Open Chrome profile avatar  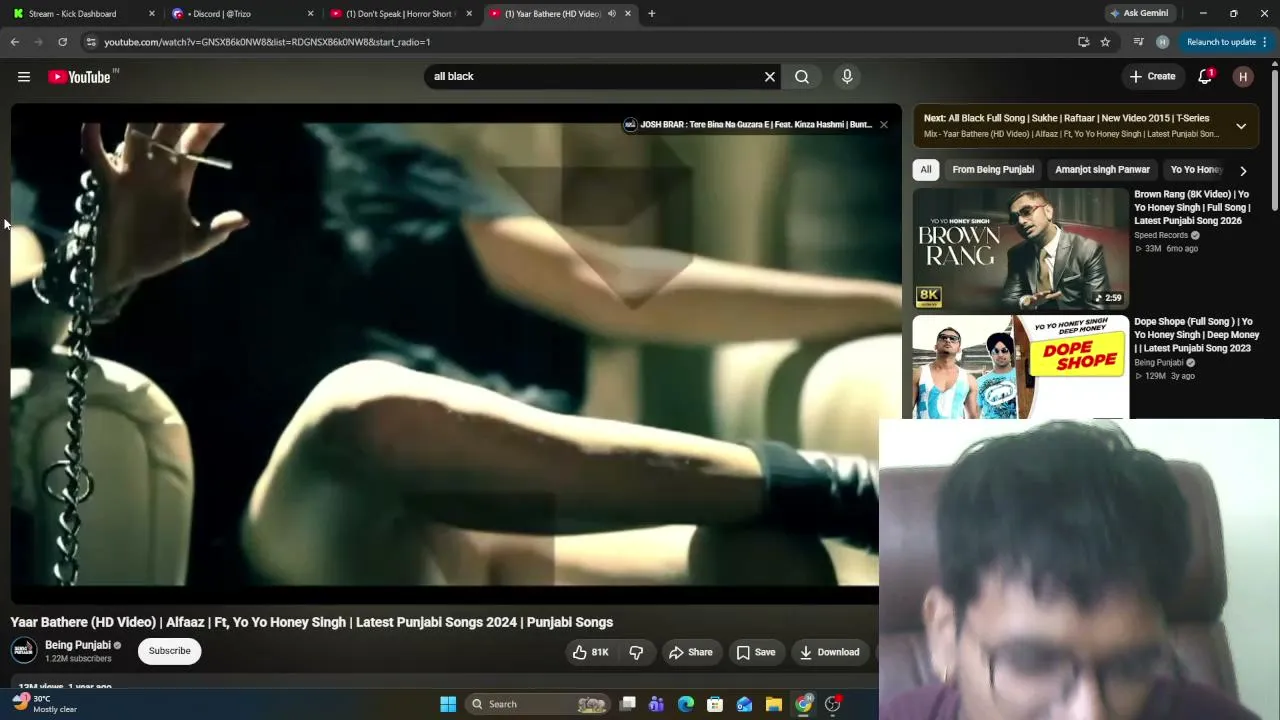coord(1162,42)
